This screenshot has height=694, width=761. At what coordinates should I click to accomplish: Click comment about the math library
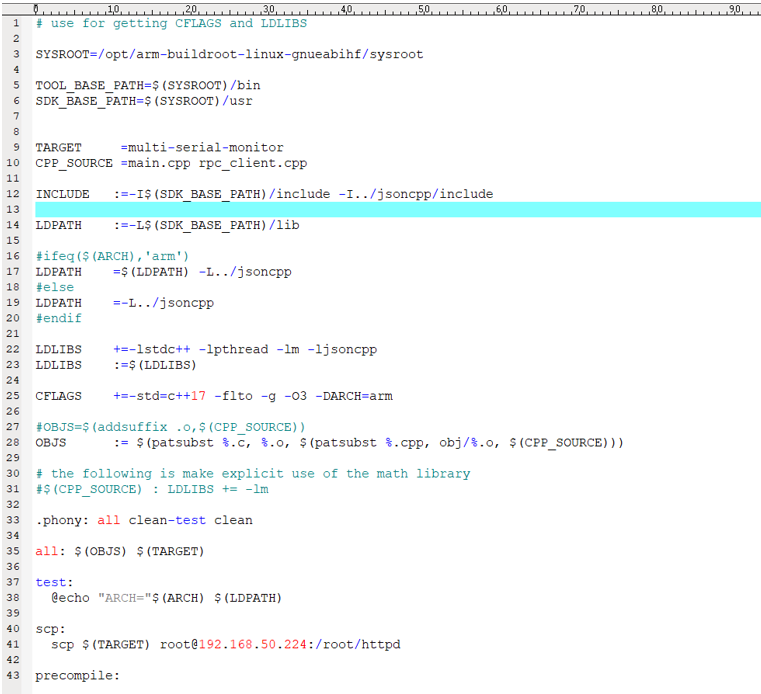253,474
